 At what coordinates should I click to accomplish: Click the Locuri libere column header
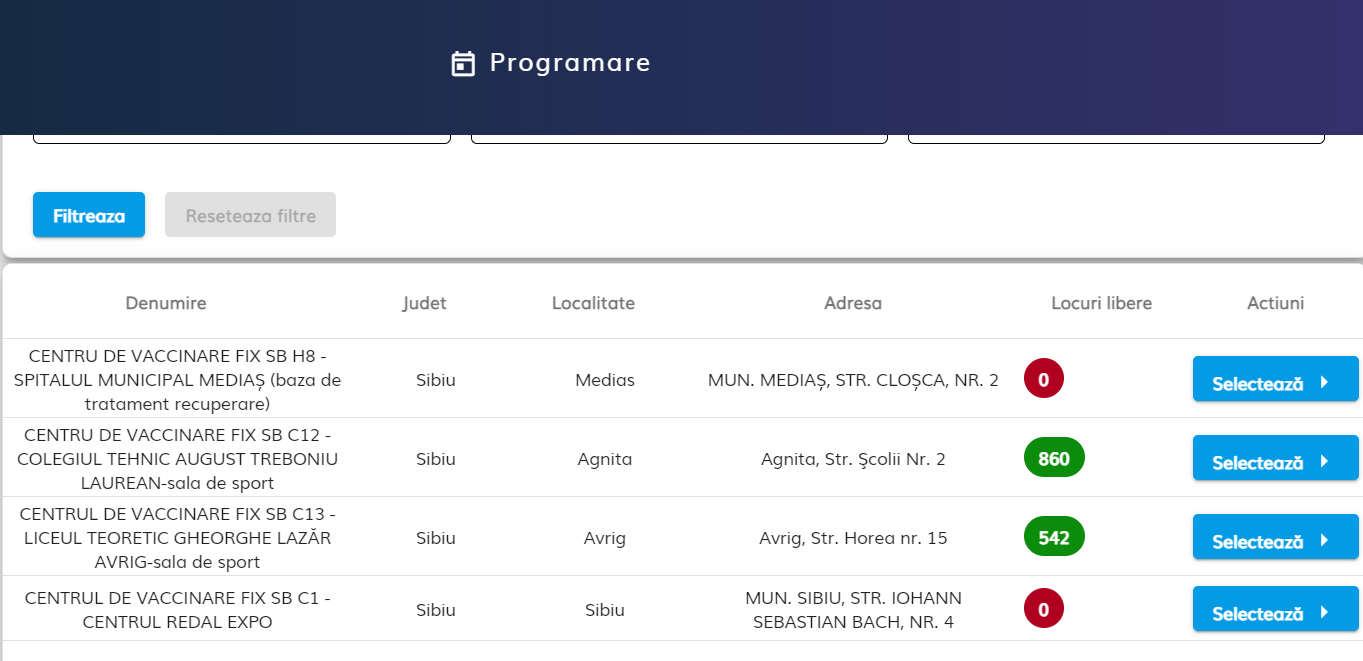(1102, 303)
